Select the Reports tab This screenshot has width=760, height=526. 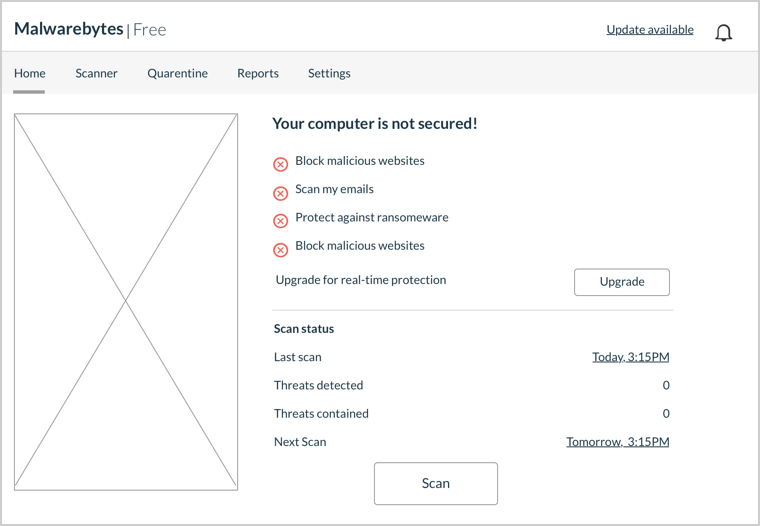[x=258, y=73]
